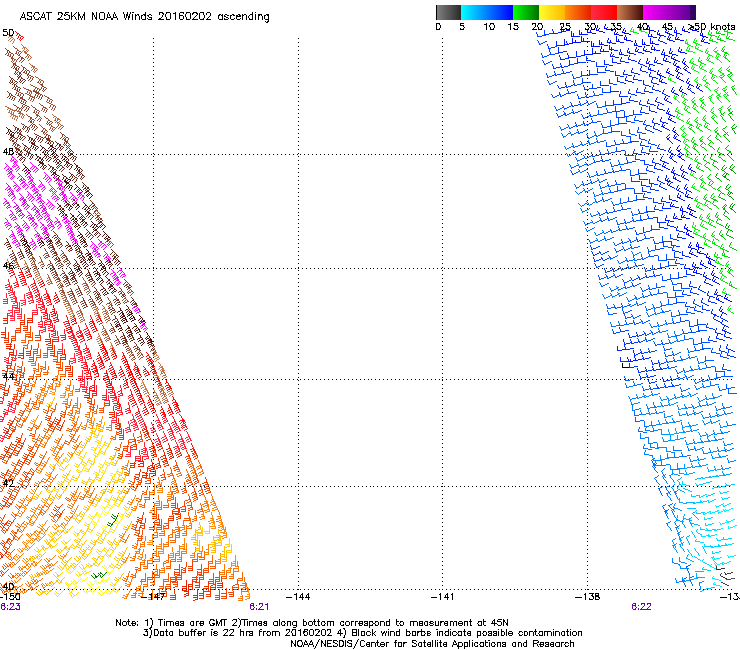Click the latitude label '42'
This screenshot has height=650, width=740.
8,483
